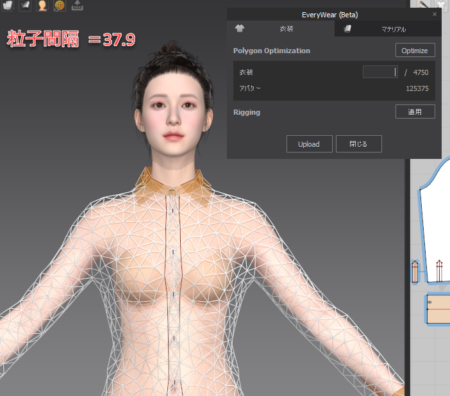Click the white T-shirt icon at top right
The image size is (450, 396).
(441, 4)
